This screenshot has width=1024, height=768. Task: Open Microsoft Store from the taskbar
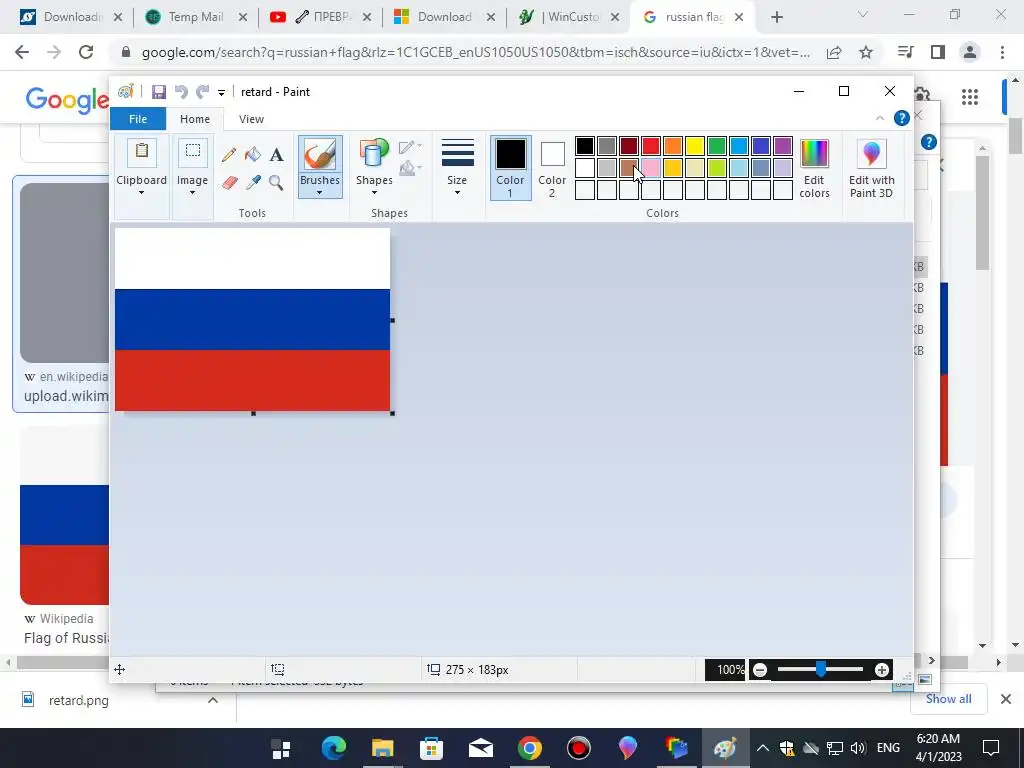(431, 748)
